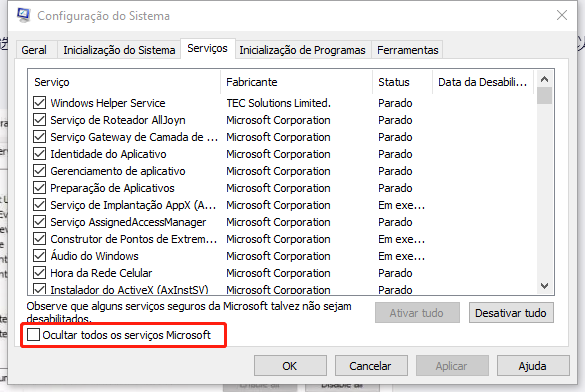Sort by Fabricante column header

[297, 82]
